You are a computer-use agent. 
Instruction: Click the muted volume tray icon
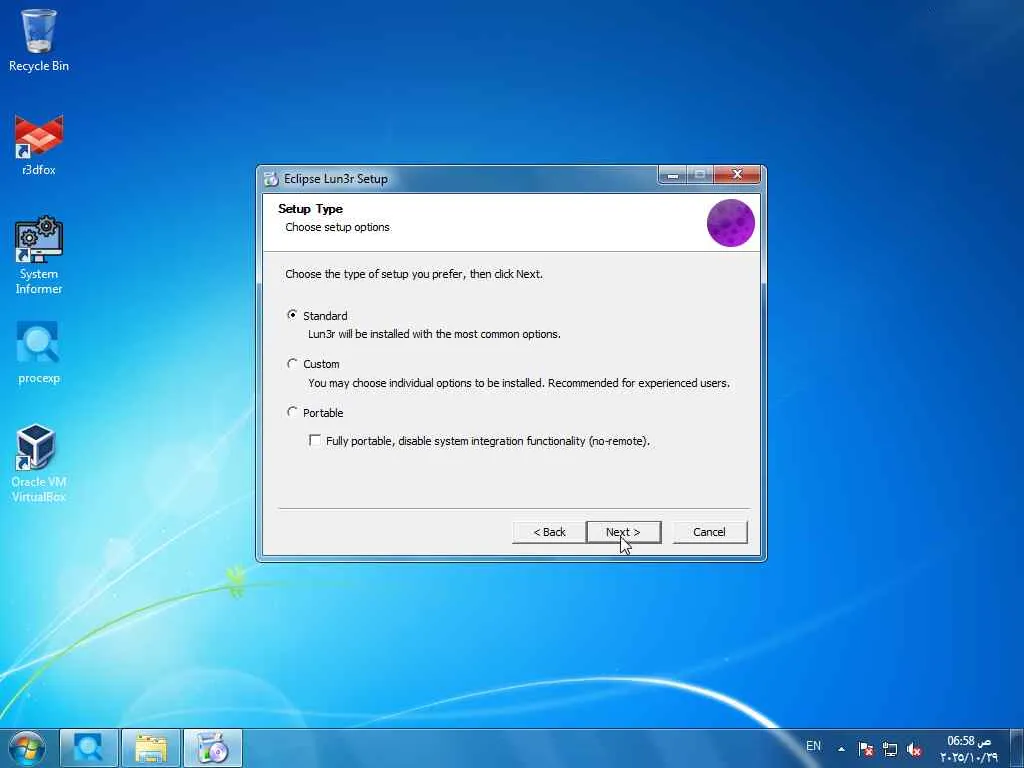(914, 749)
